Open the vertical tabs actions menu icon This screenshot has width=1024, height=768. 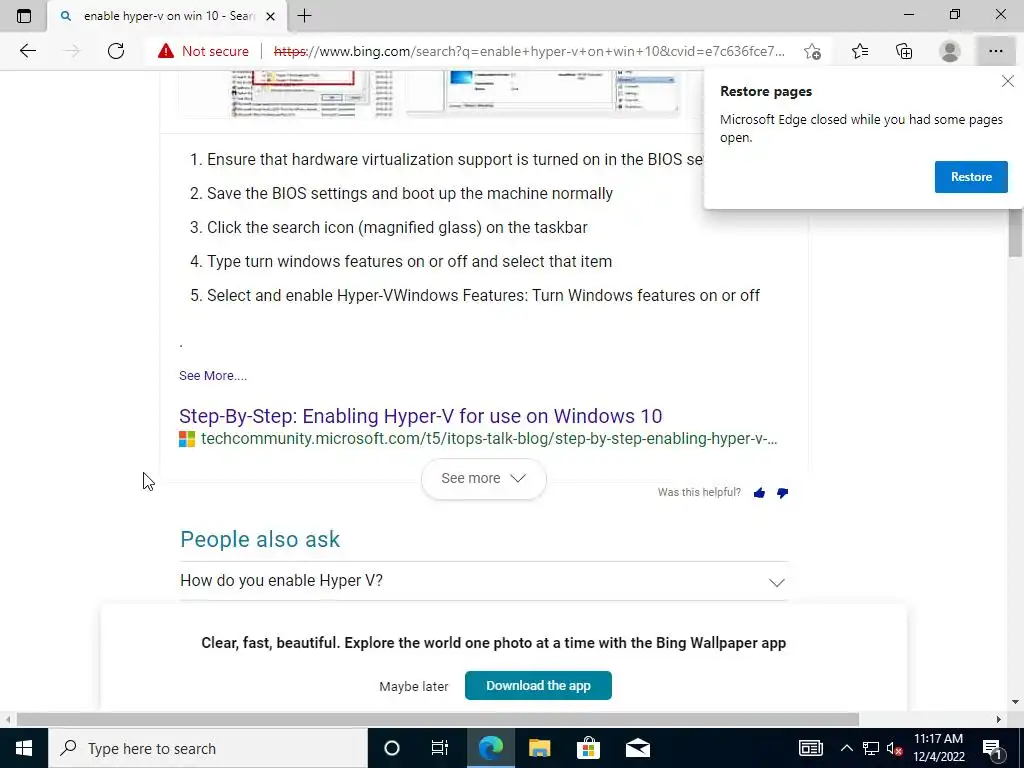point(24,16)
